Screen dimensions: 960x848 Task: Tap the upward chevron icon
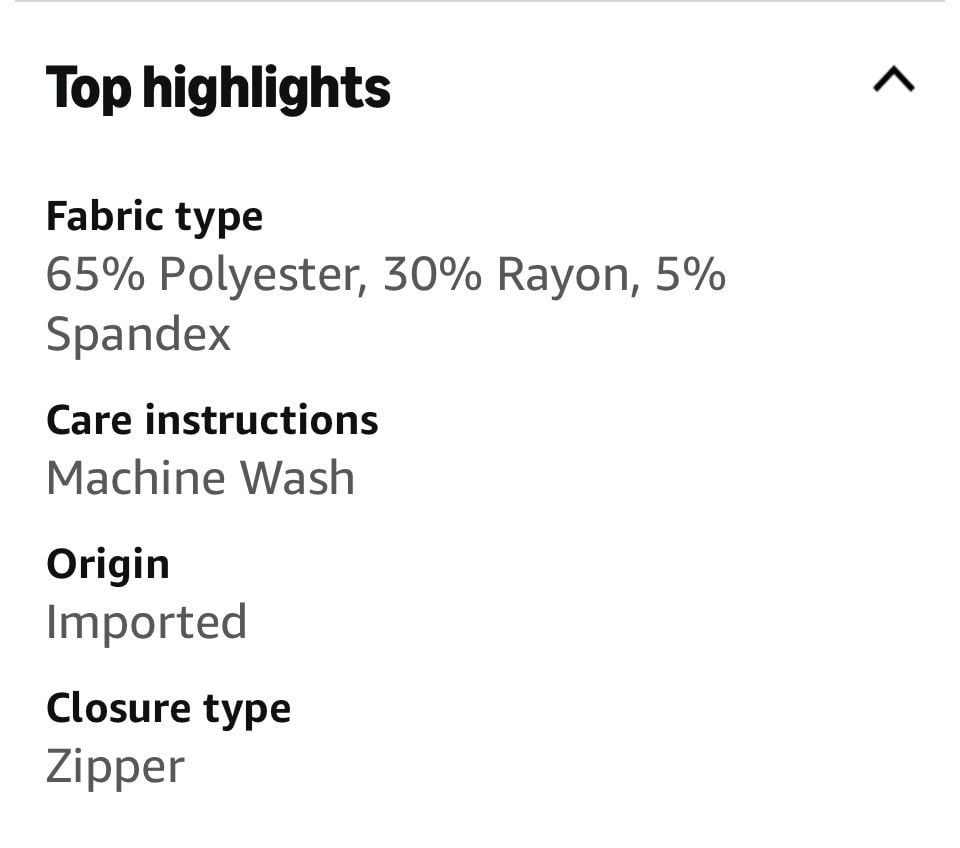tap(893, 79)
